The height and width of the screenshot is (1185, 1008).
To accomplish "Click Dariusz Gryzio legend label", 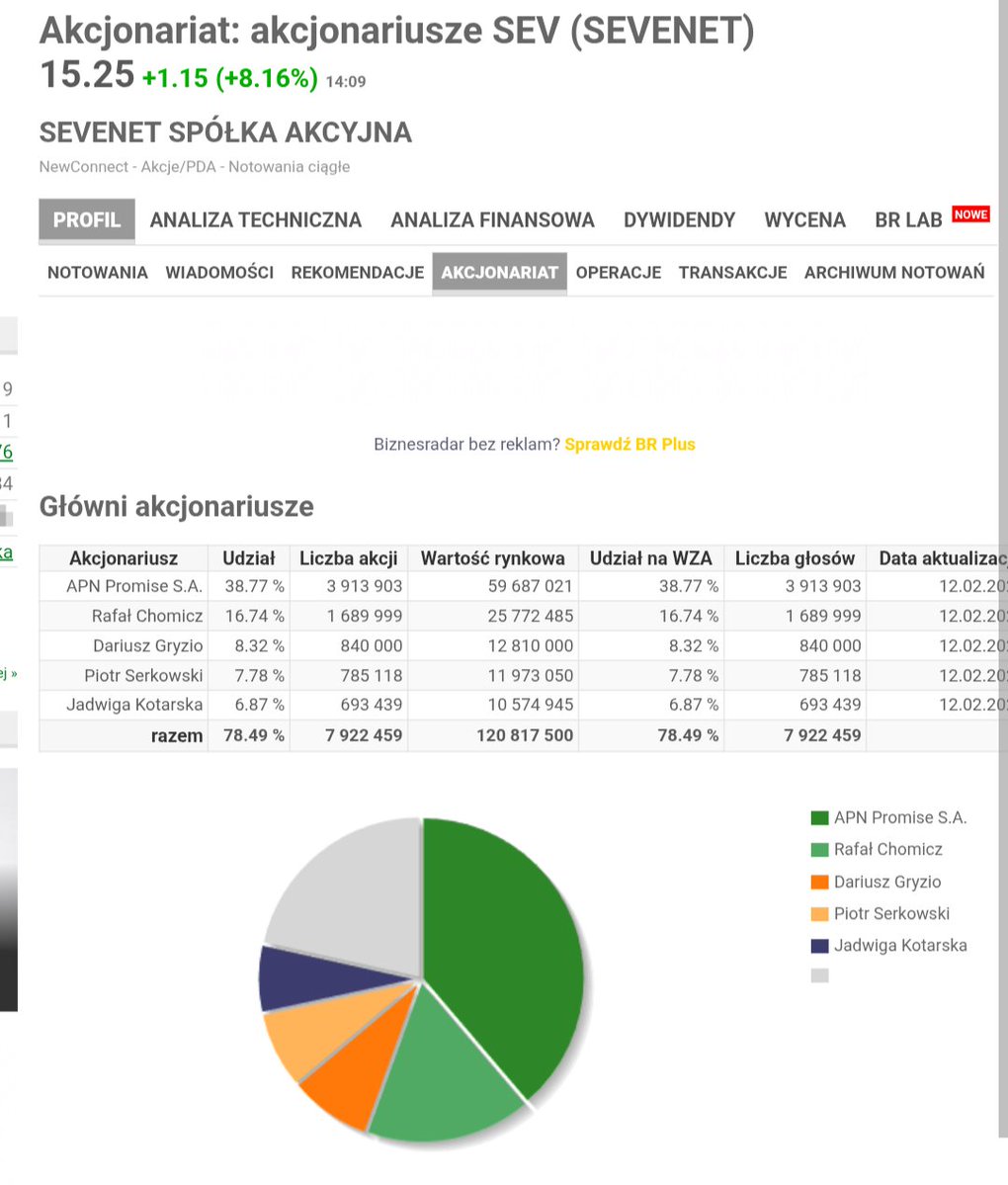I will [887, 882].
